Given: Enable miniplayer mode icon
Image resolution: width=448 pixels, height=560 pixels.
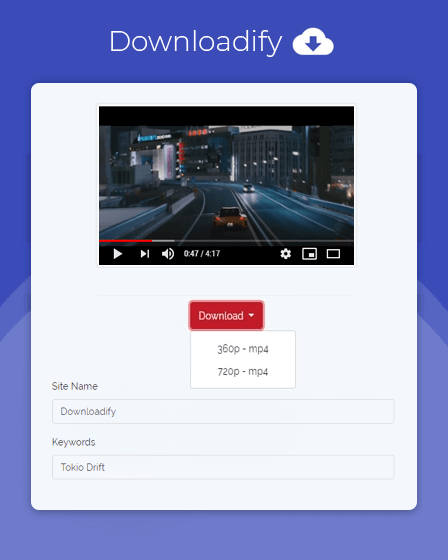Looking at the screenshot, I should point(309,254).
